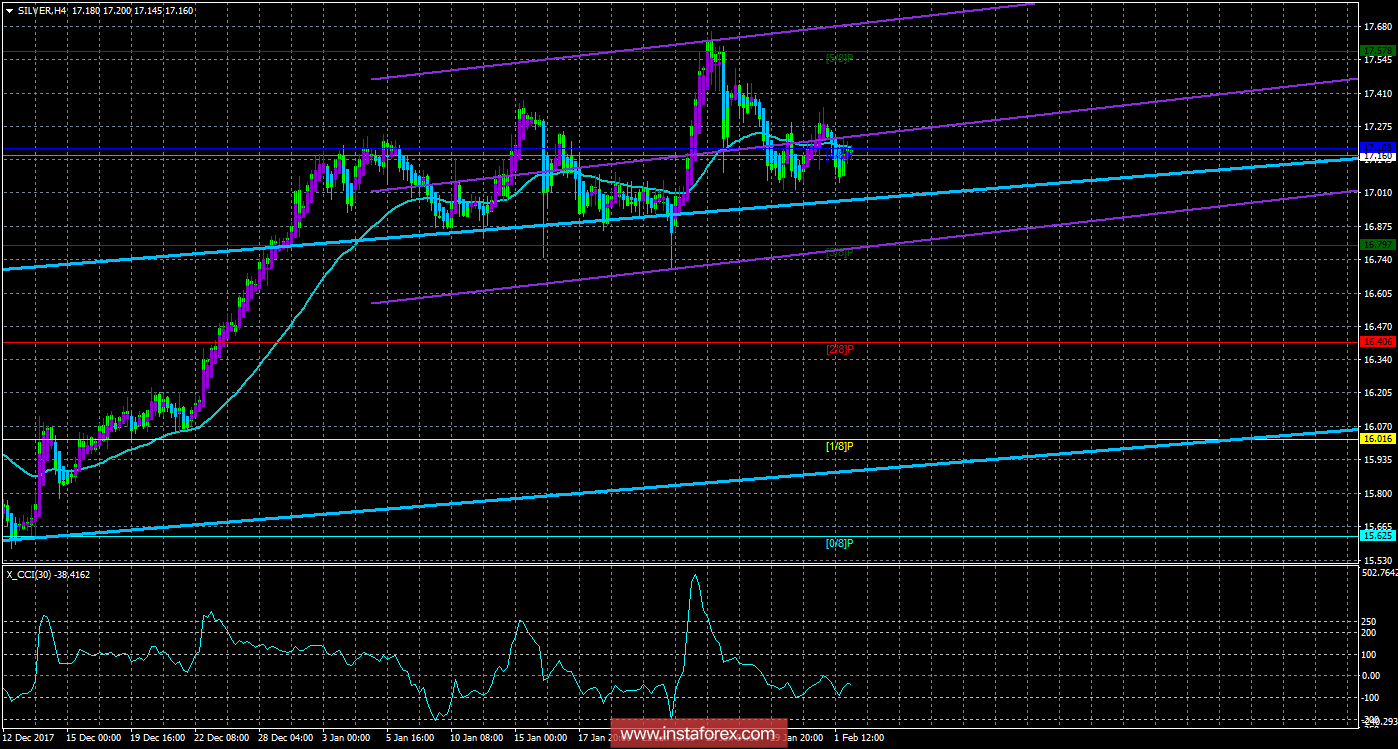
Task: Click the green 17.578 price tag
Action: pos(1377,50)
